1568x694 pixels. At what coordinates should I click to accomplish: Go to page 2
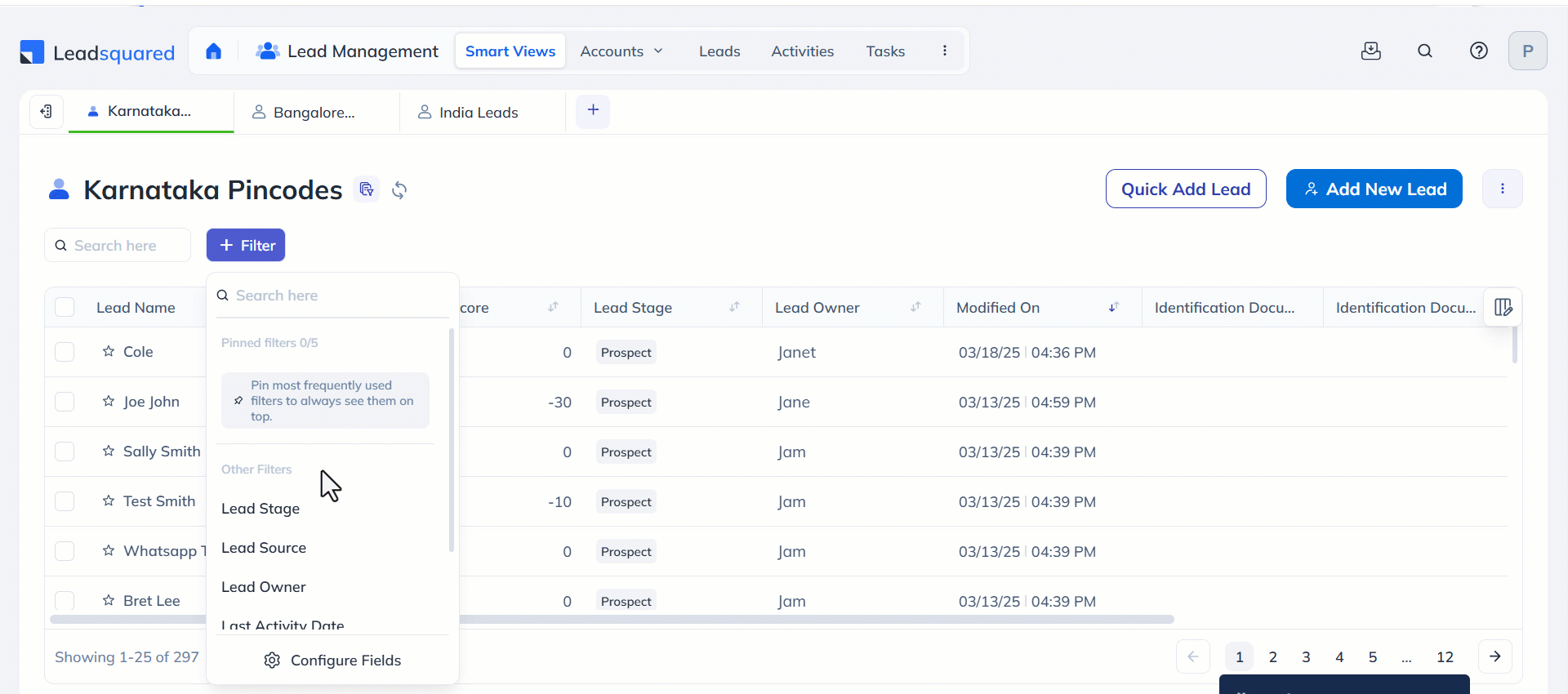1272,656
